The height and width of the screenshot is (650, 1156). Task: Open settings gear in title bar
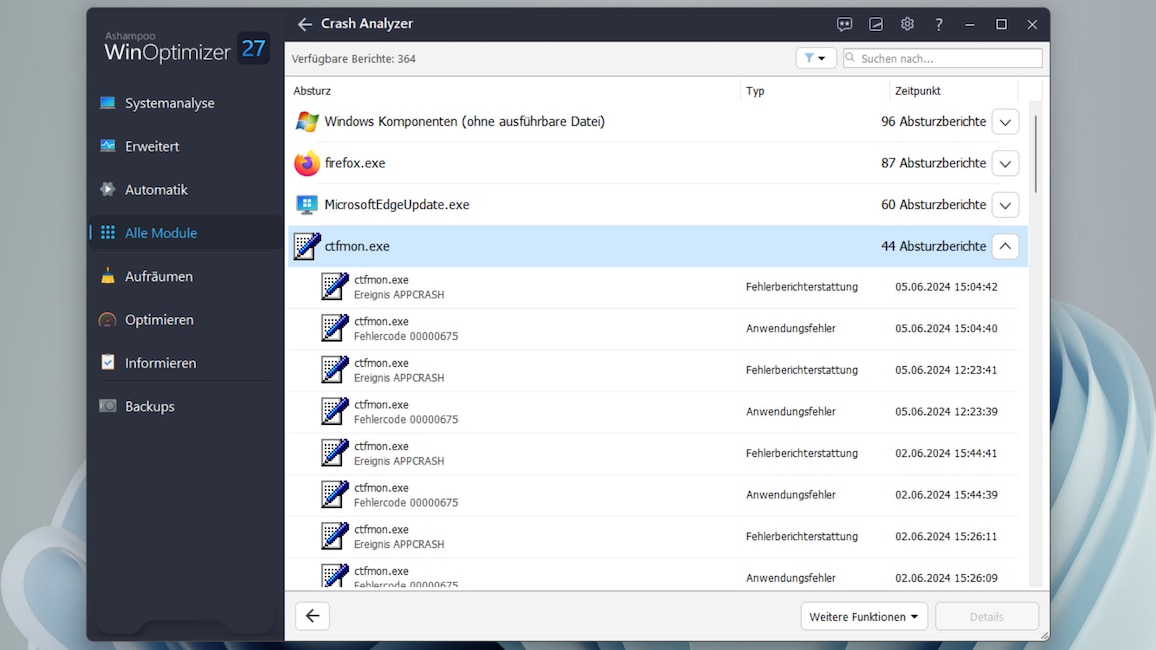pyautogui.click(x=907, y=24)
